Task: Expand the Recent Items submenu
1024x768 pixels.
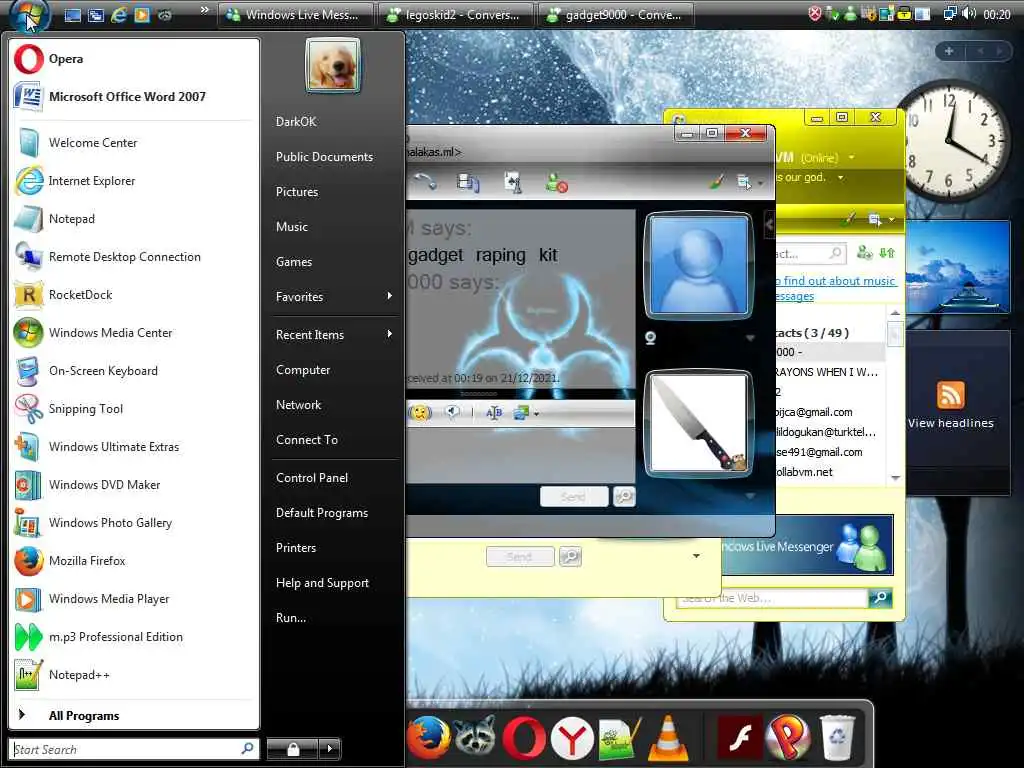Action: click(x=334, y=334)
